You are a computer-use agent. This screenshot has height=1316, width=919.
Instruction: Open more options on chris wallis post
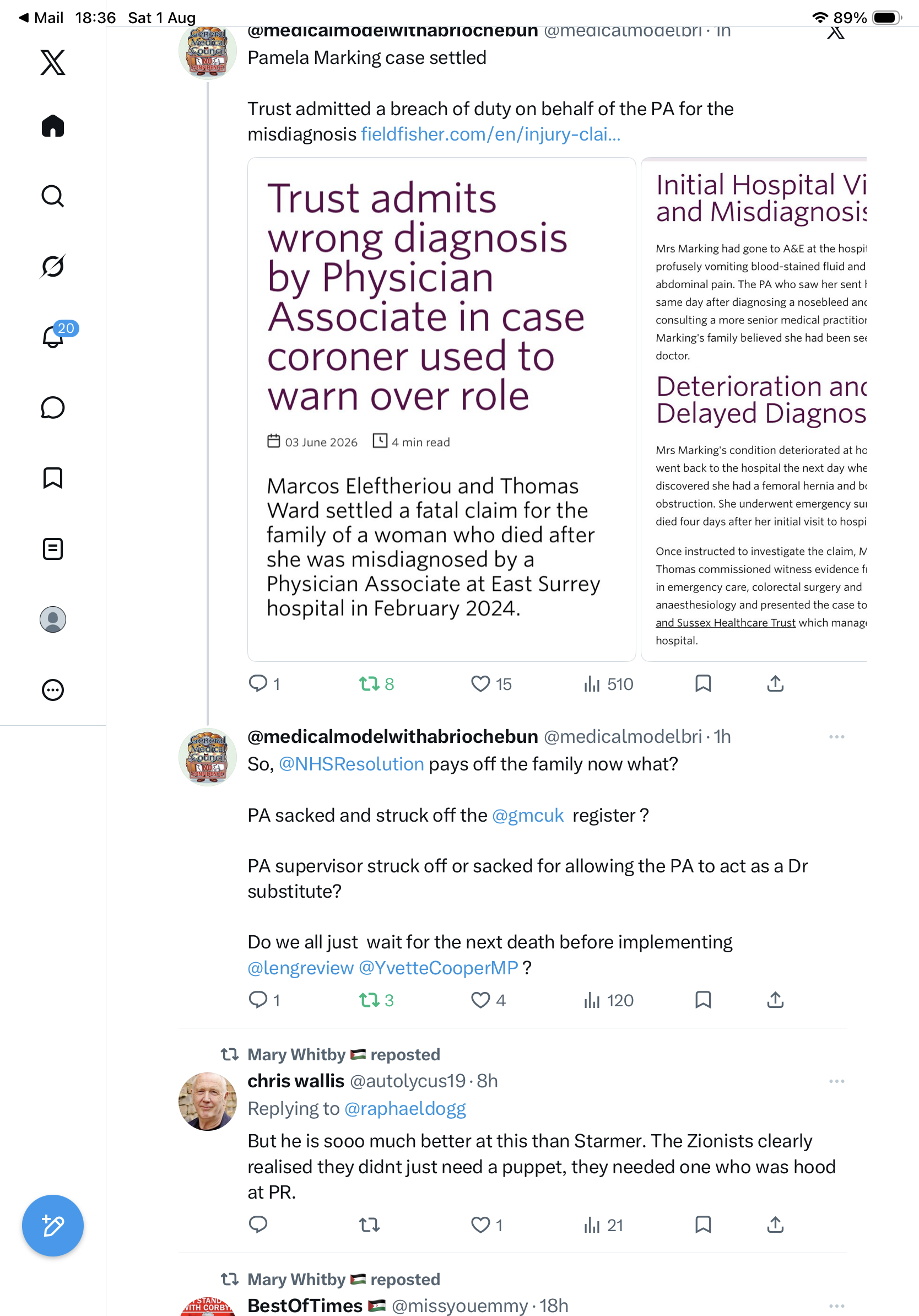coord(836,1081)
